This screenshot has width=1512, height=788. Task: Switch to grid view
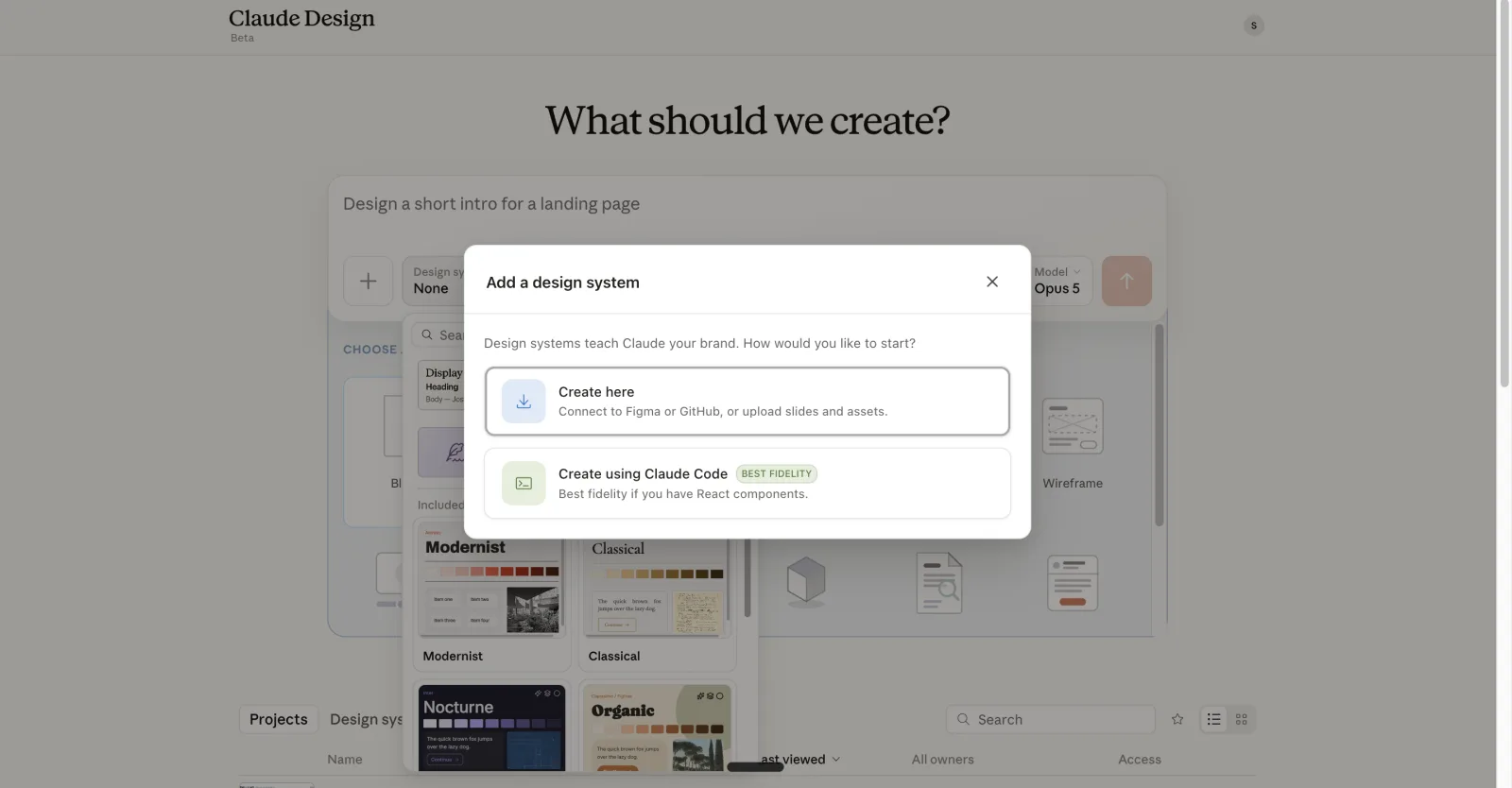1242,719
